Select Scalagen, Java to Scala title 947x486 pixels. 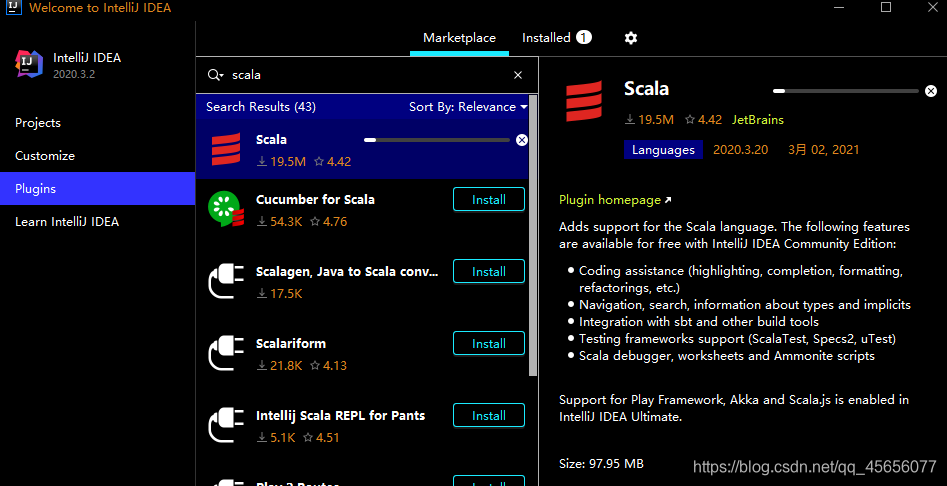point(347,272)
